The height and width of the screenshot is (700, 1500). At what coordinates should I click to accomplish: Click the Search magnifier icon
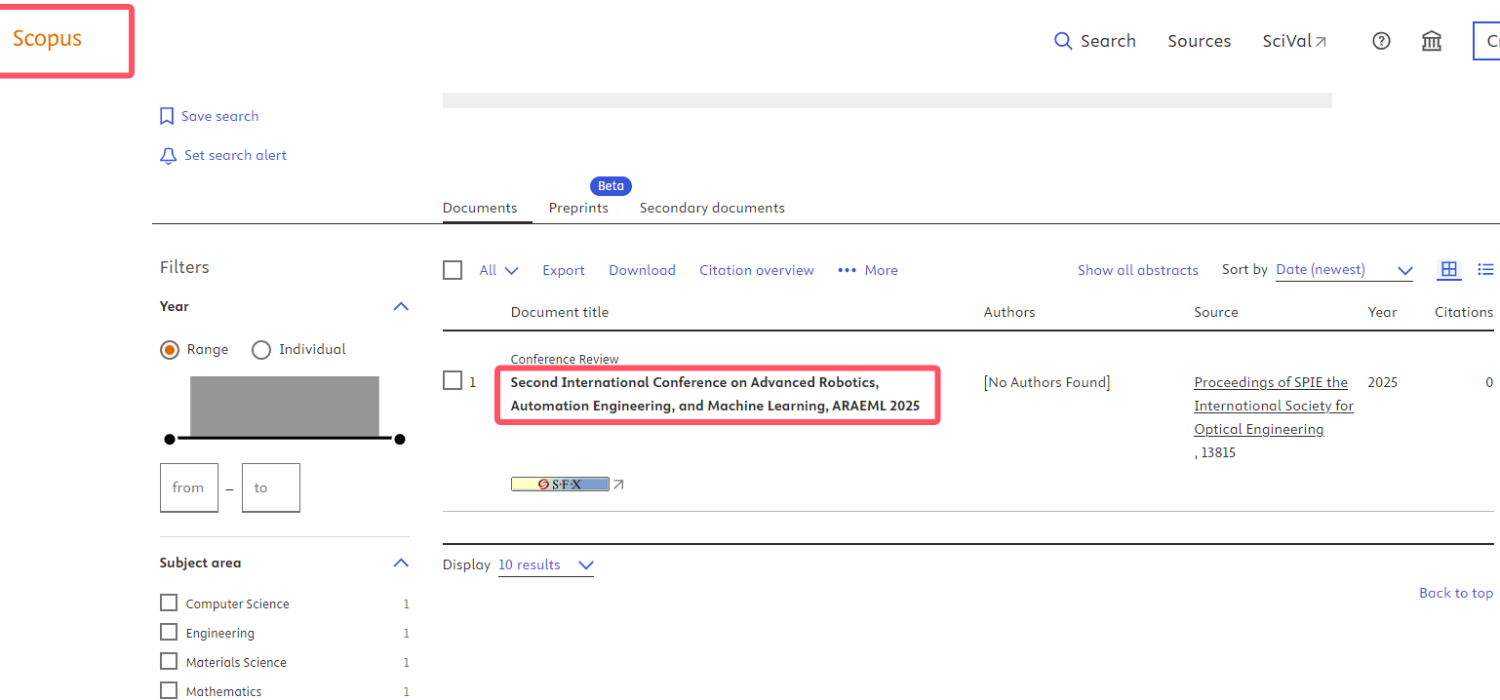(1063, 41)
